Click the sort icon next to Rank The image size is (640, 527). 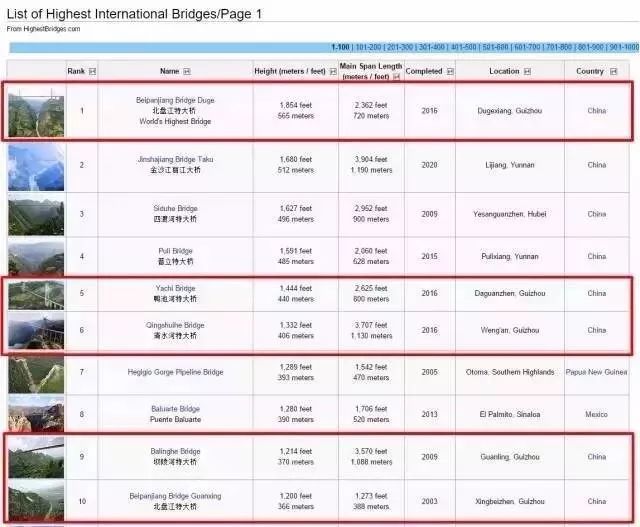[93, 72]
